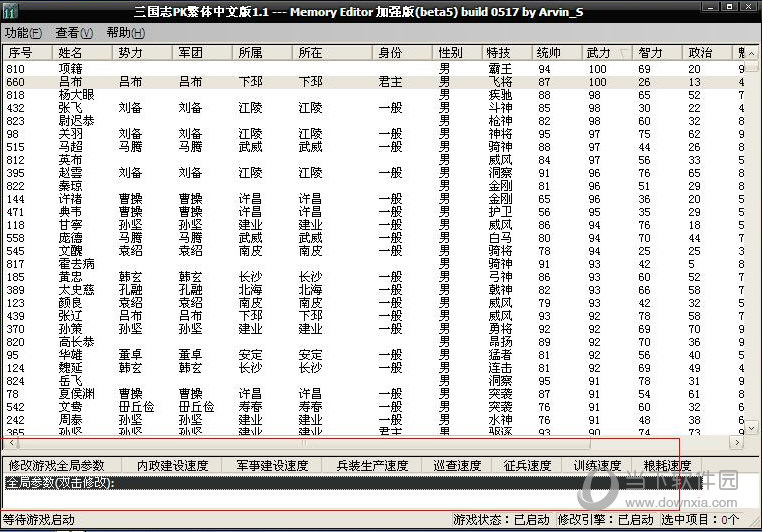Click vertical scrollbar up arrow
Image resolution: width=762 pixels, height=532 pixels.
(x=752, y=53)
